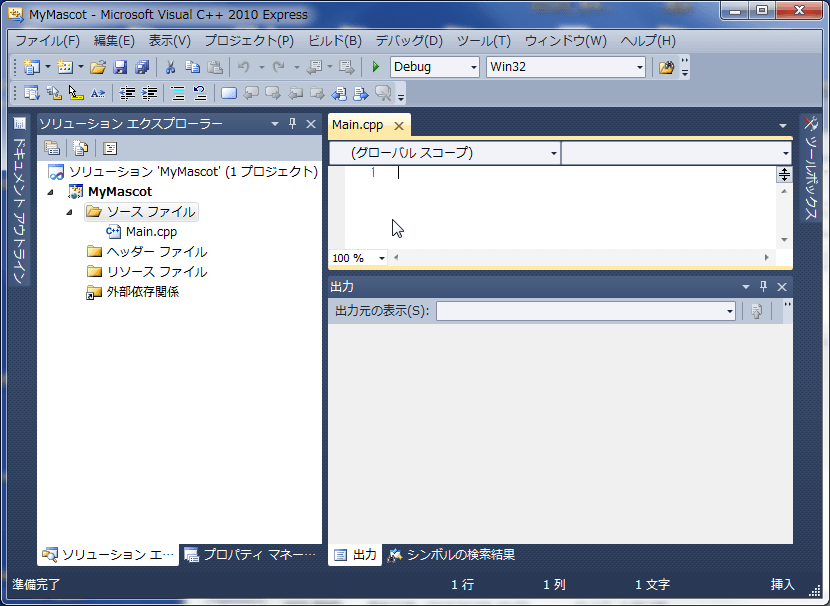Click the Add New Item toolbar icon
830x606 pixels.
click(x=65, y=67)
